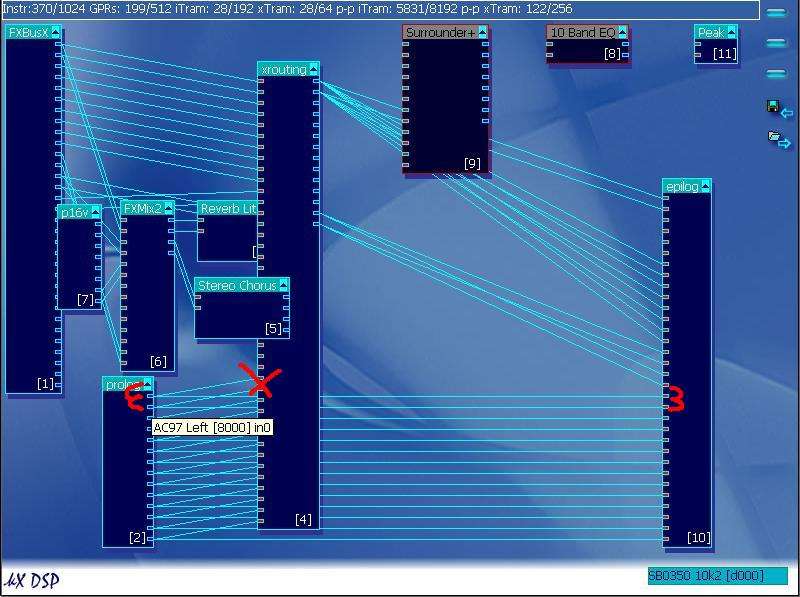Select the Reverb Lit module title
800x597 pixels.
228,208
